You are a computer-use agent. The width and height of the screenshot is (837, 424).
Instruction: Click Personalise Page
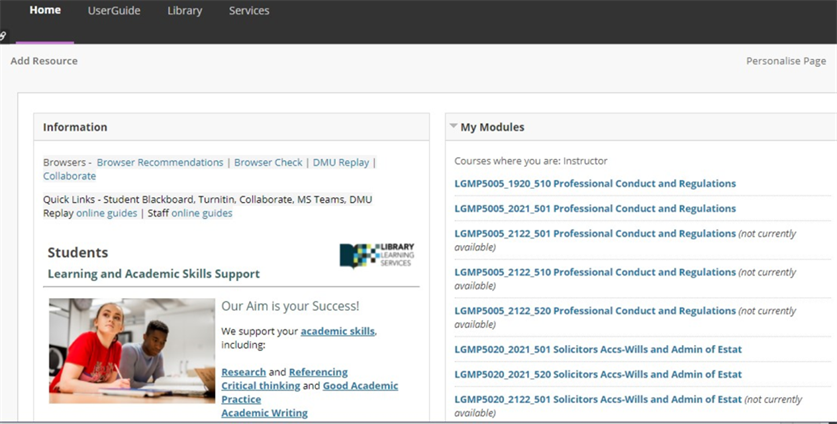point(786,61)
